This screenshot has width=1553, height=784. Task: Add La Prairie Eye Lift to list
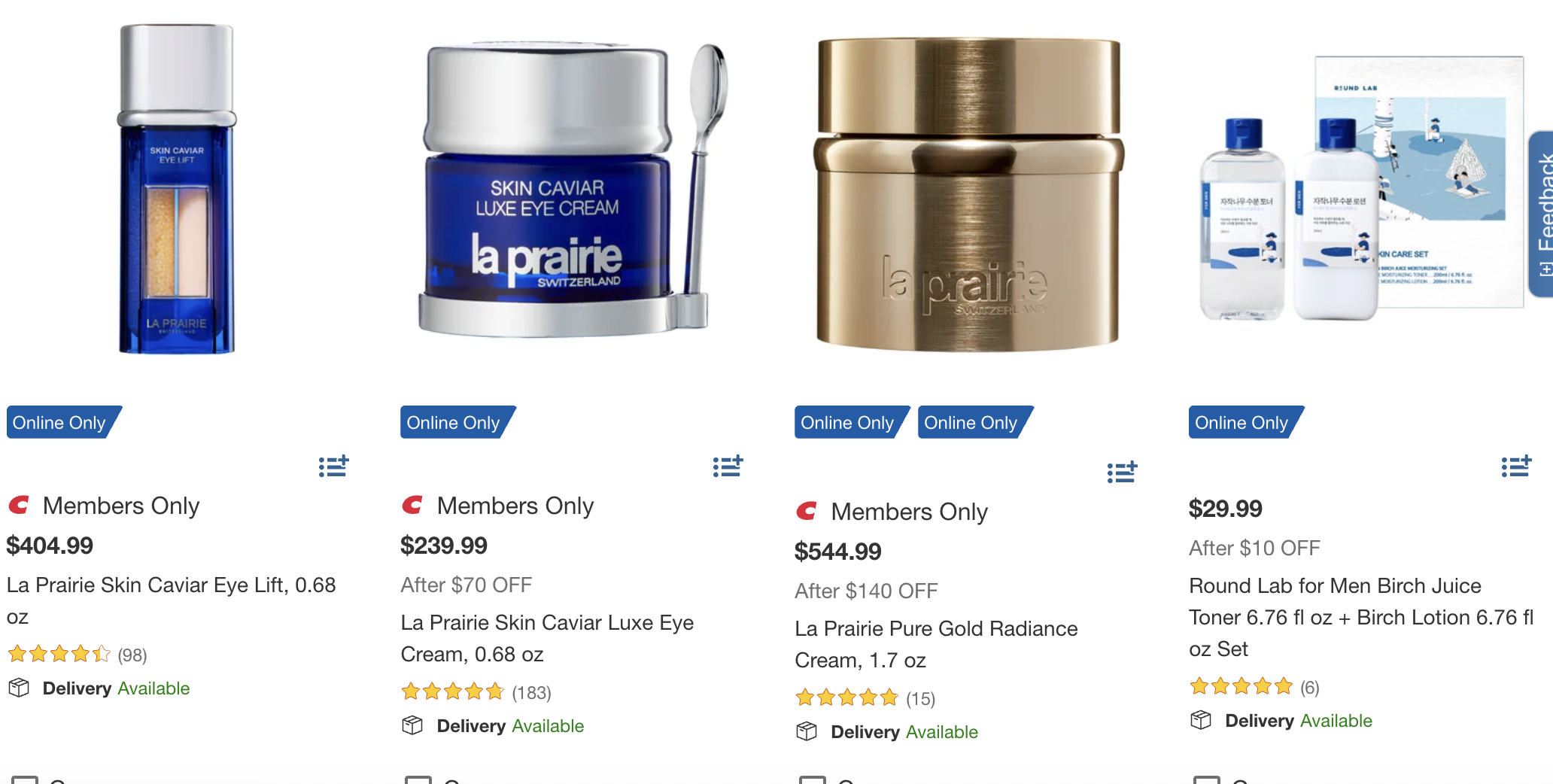(333, 466)
